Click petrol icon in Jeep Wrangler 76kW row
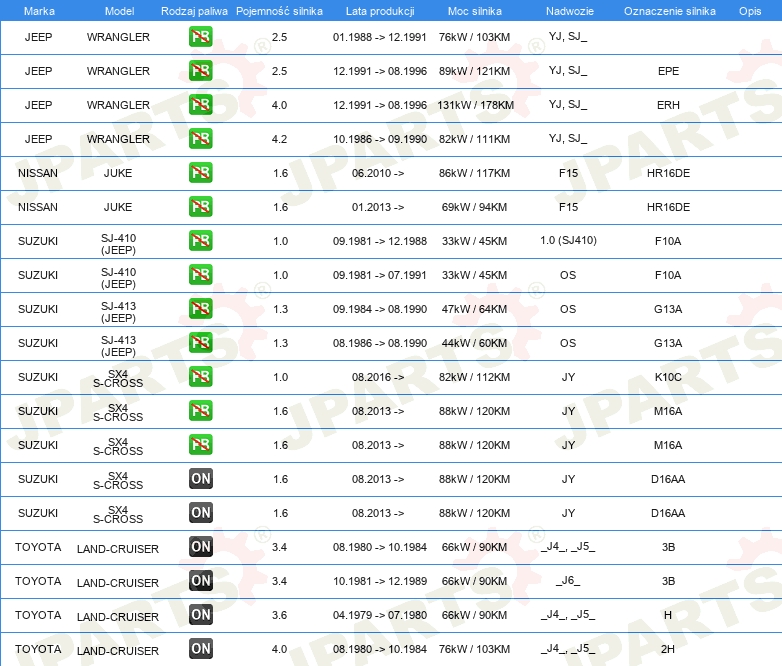782x666 pixels. [x=200, y=37]
